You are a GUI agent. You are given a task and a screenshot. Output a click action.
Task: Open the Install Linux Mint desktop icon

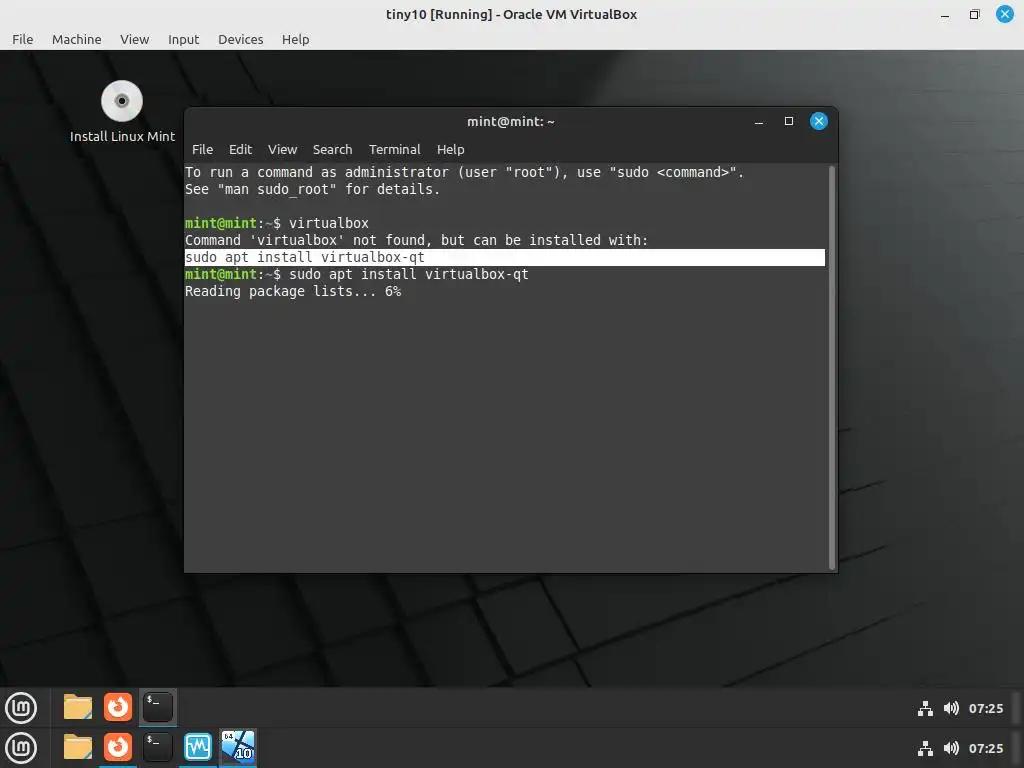[x=122, y=111]
